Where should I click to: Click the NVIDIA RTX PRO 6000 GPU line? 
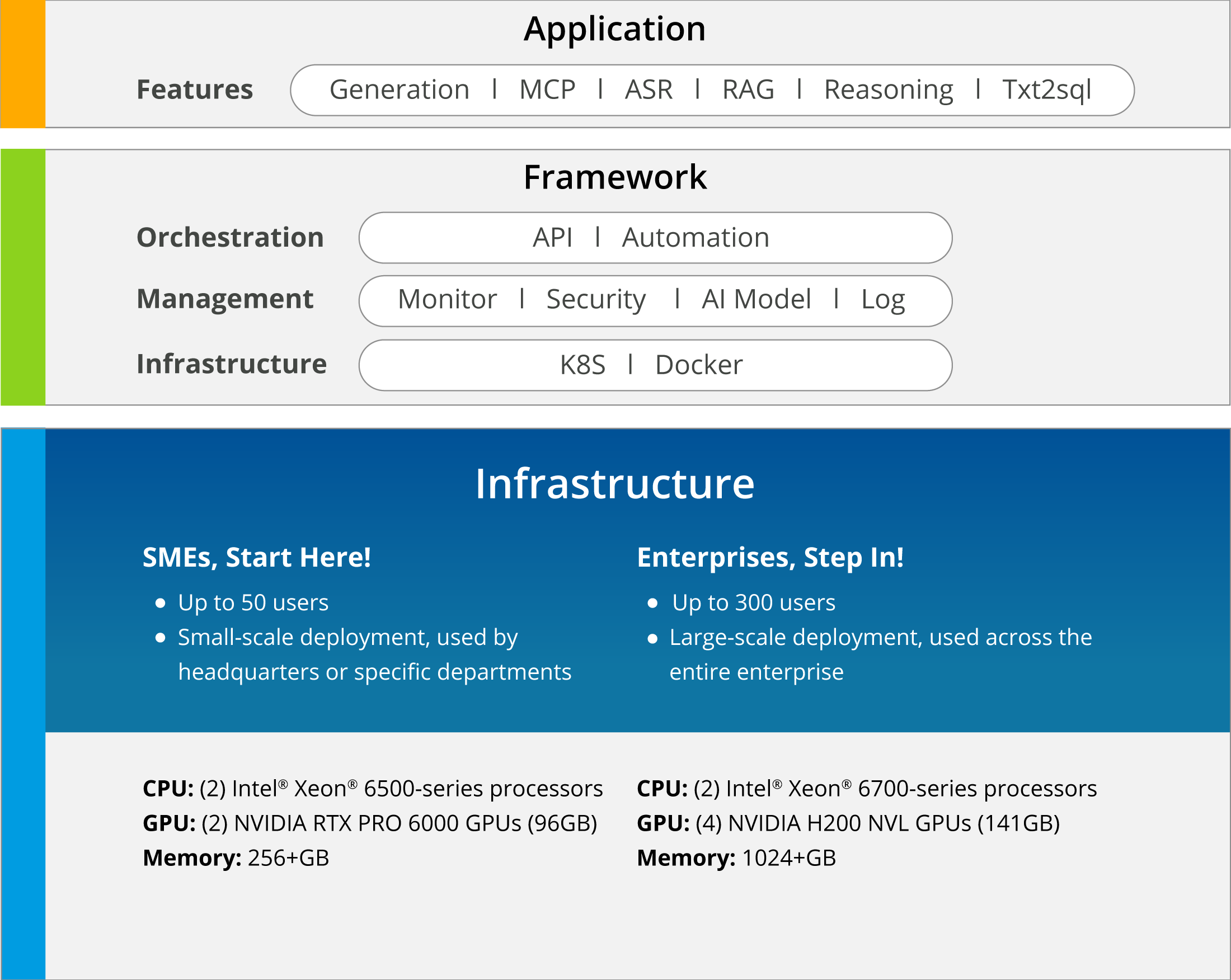click(x=370, y=823)
